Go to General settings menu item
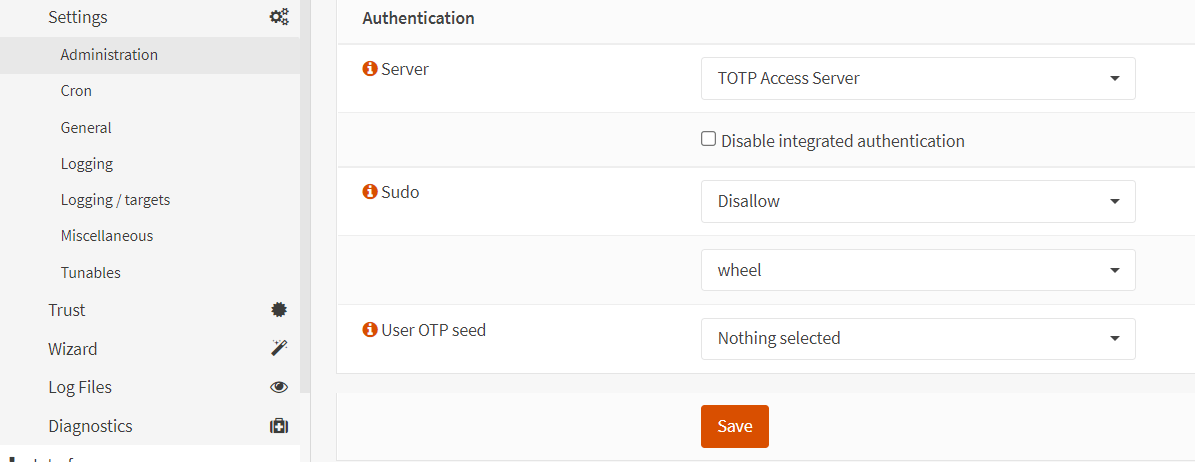Screen dimensions: 1195x462 click(x=86, y=128)
